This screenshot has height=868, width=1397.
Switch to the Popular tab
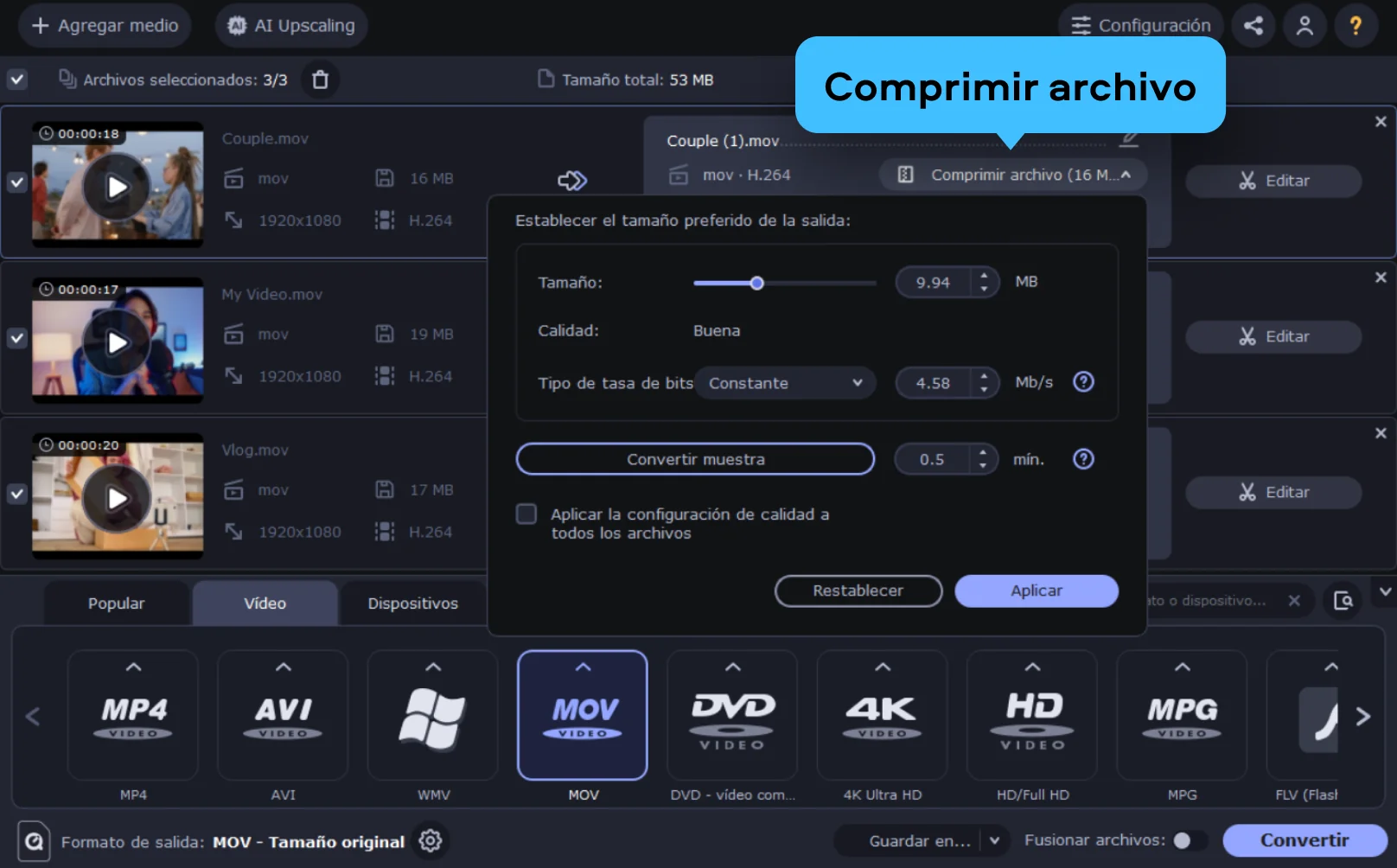coord(116,603)
